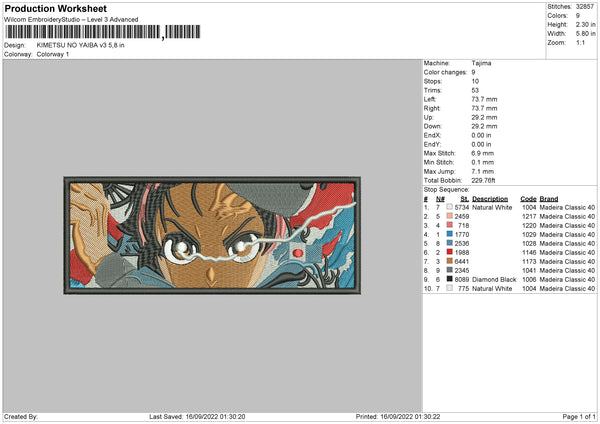
Task: Click the 'N#' column header
Action: click(x=440, y=199)
